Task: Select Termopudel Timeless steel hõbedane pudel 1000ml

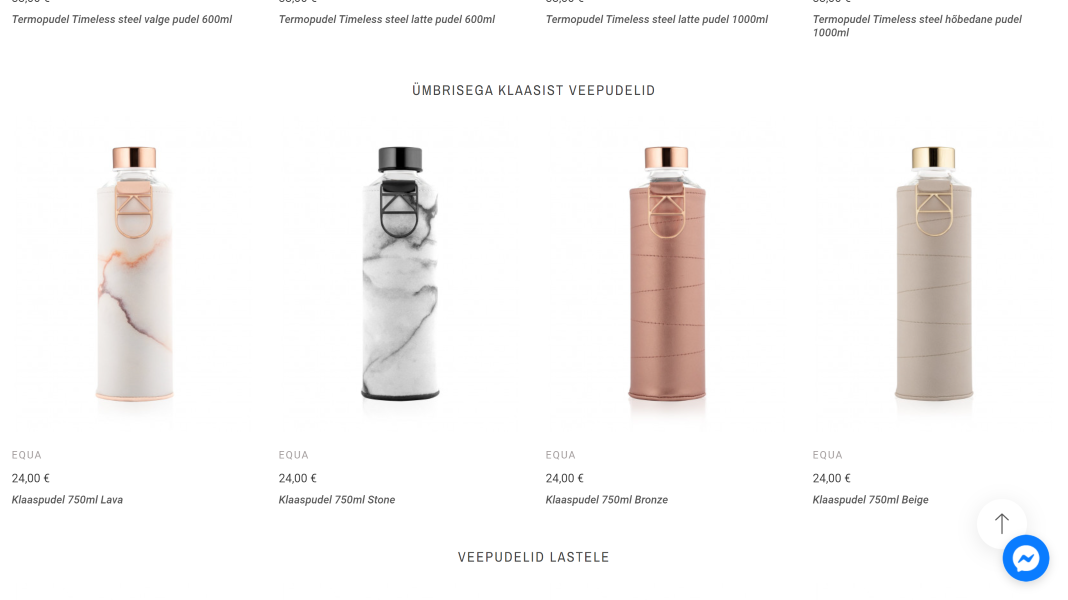Action: click(917, 26)
